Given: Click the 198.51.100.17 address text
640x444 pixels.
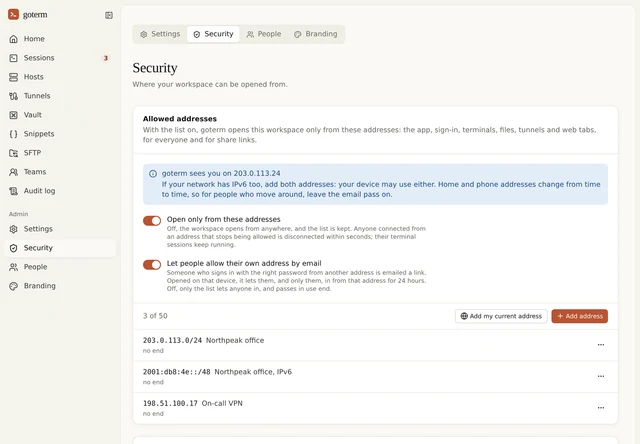Looking at the screenshot, I should 170,403.
